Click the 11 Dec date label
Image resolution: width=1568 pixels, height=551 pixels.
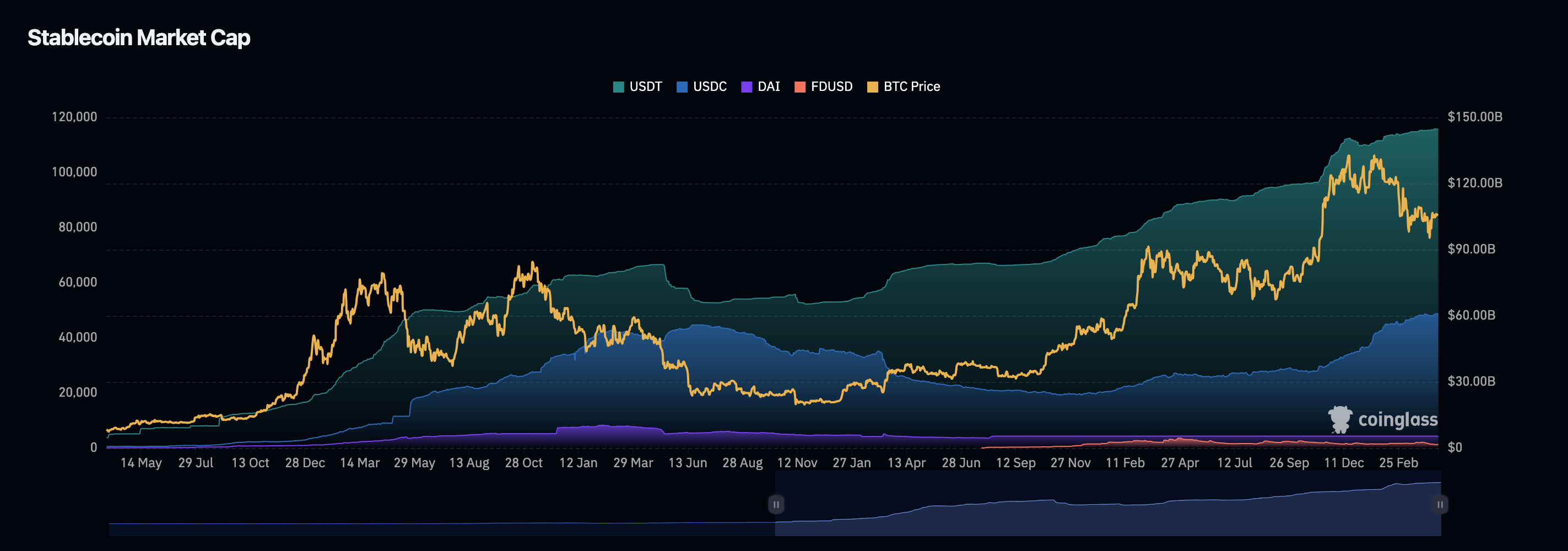(1344, 463)
